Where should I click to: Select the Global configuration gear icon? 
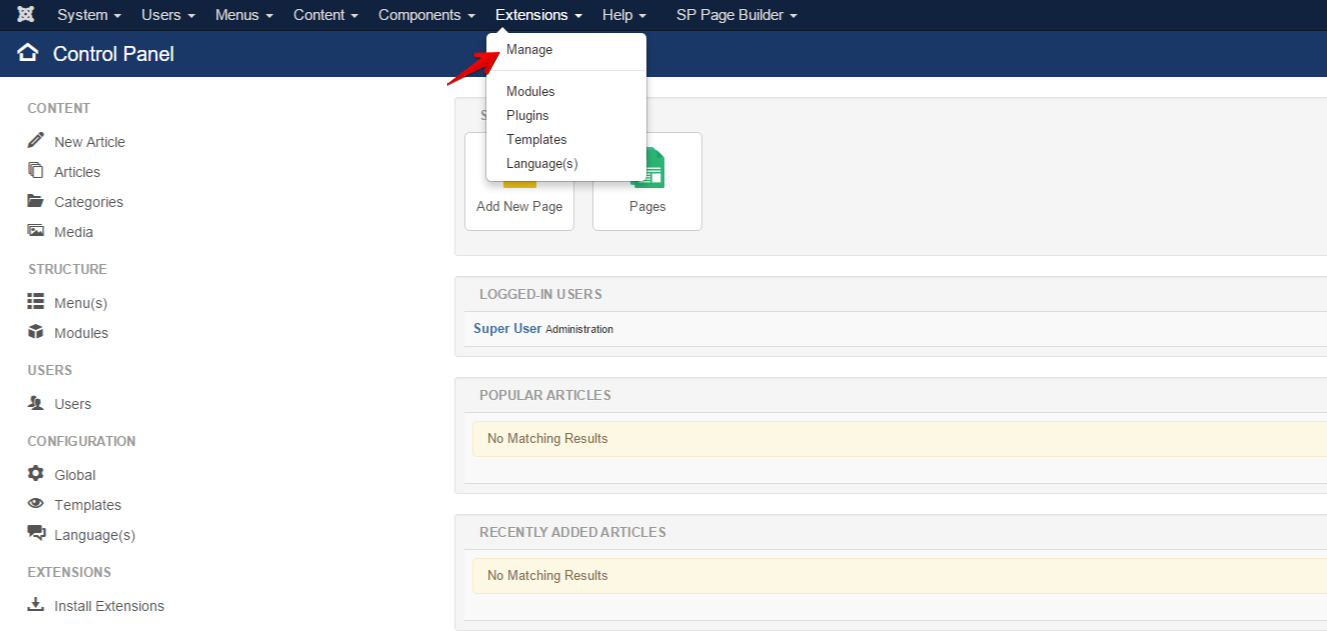36,474
